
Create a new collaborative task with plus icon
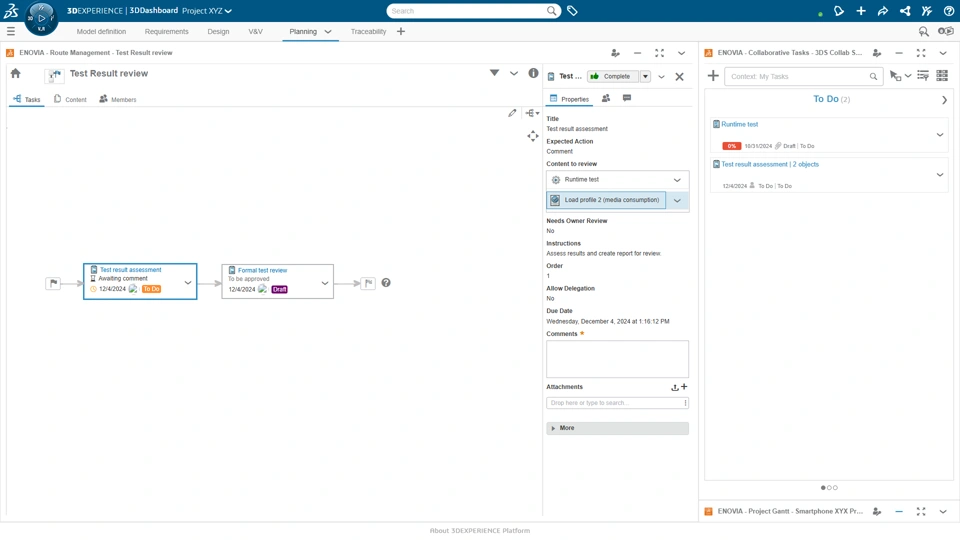coord(713,76)
